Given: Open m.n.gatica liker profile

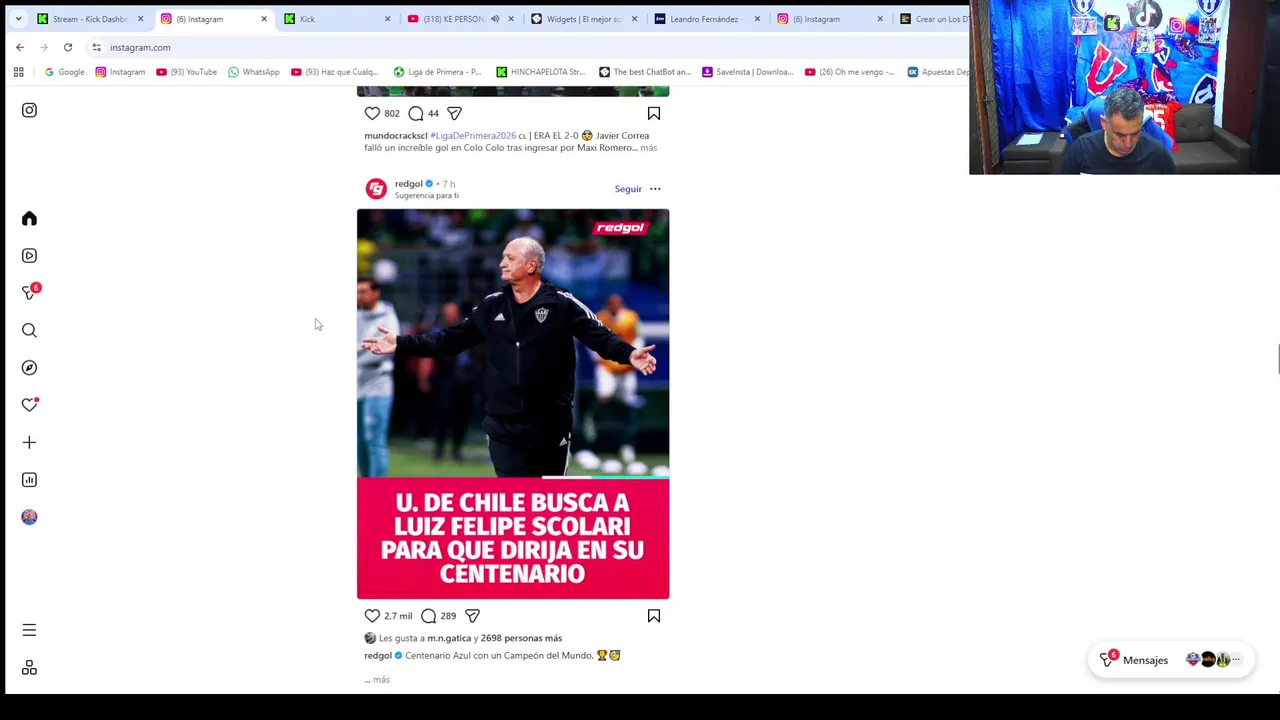Looking at the screenshot, I should 449,638.
